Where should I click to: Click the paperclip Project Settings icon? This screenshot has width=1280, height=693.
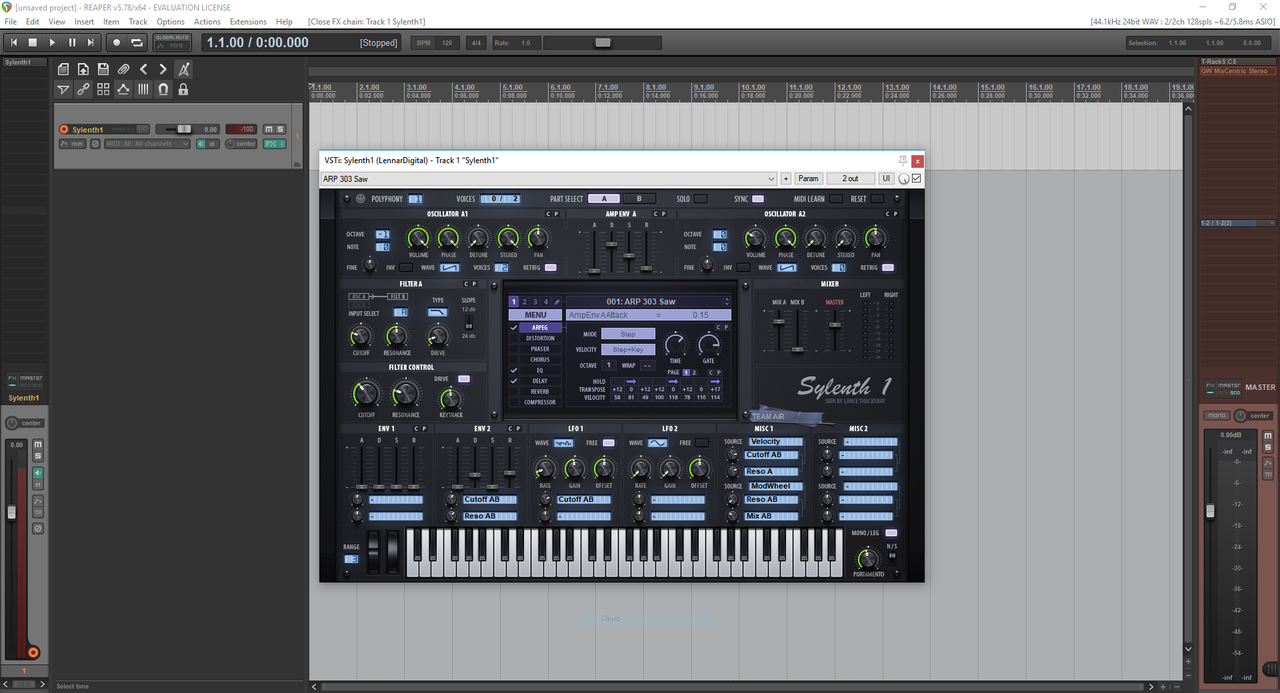[123, 69]
